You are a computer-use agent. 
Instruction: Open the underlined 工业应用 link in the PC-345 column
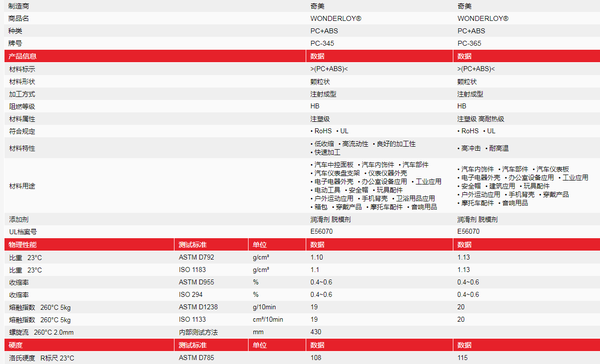click(428, 181)
